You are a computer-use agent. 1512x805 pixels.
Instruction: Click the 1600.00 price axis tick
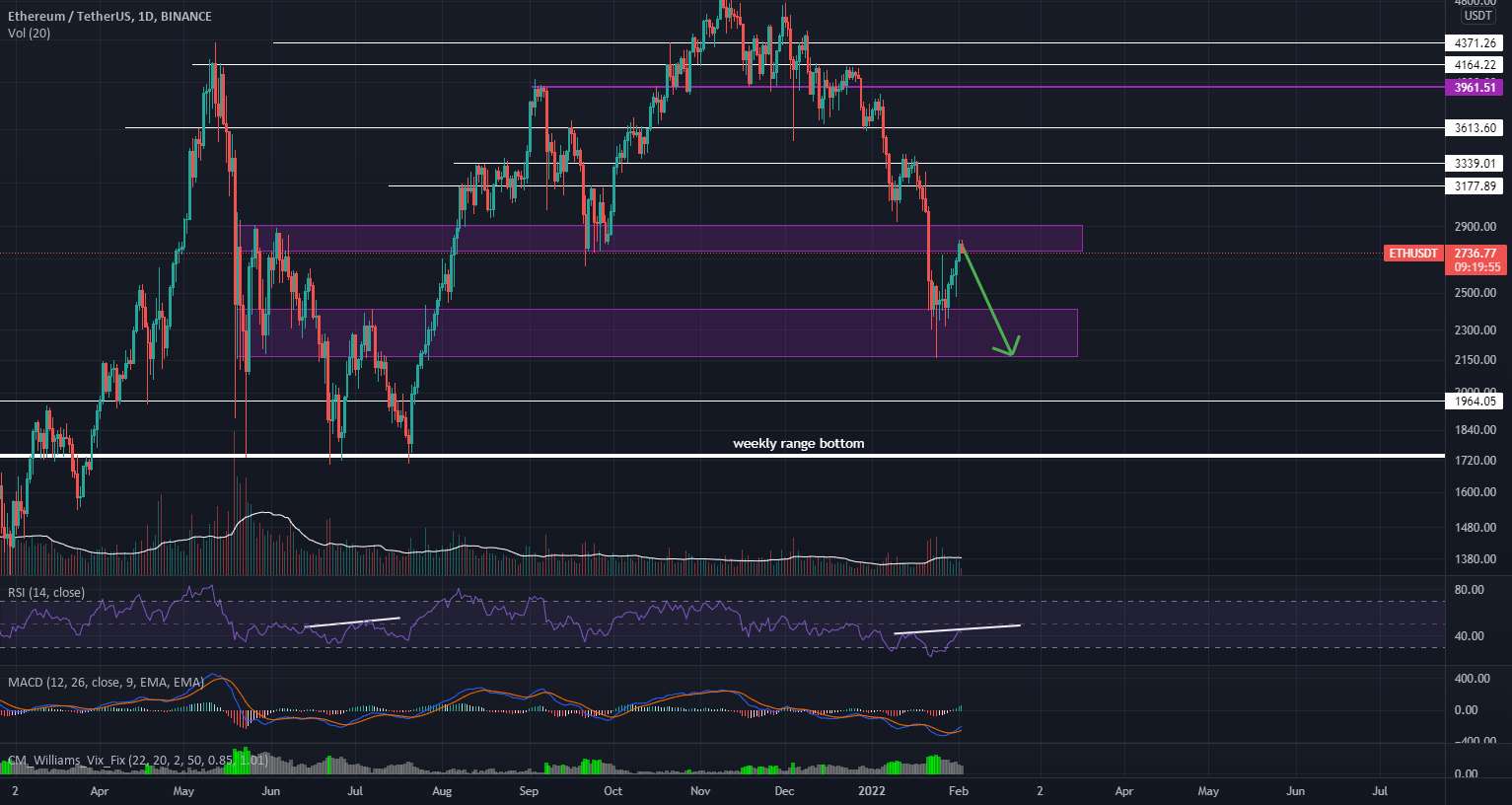(1476, 492)
